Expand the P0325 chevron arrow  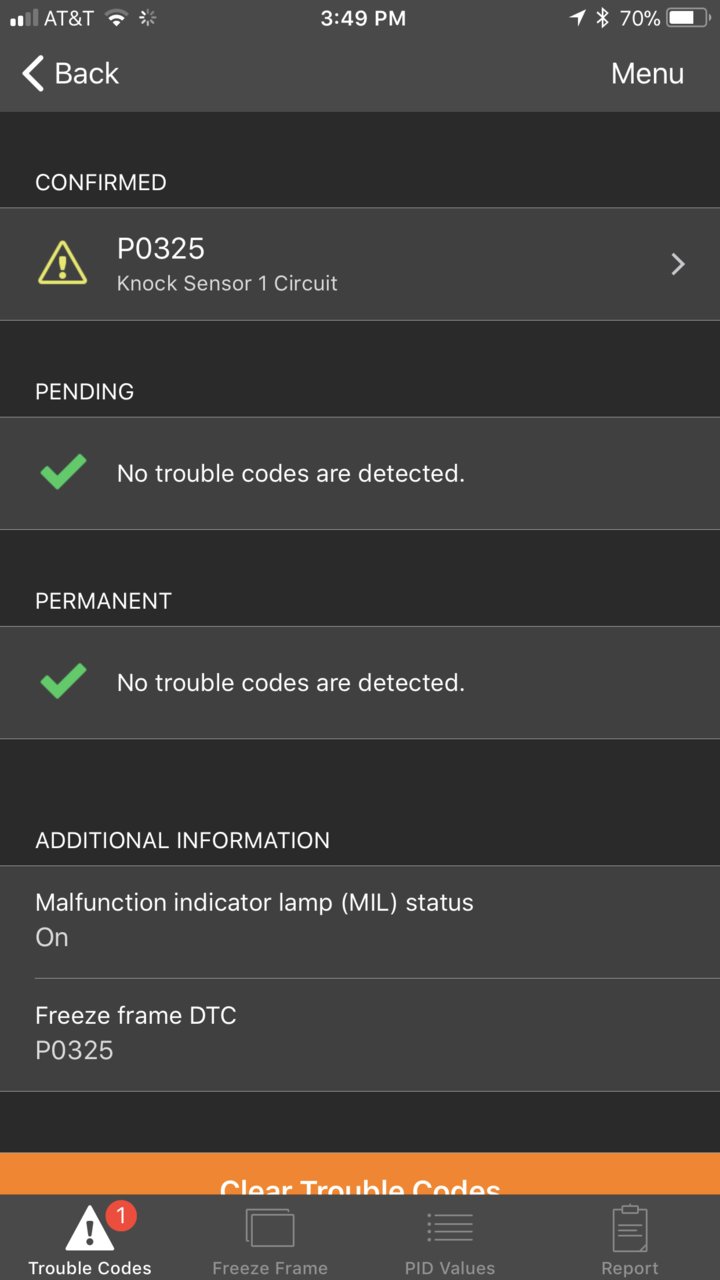pos(678,264)
